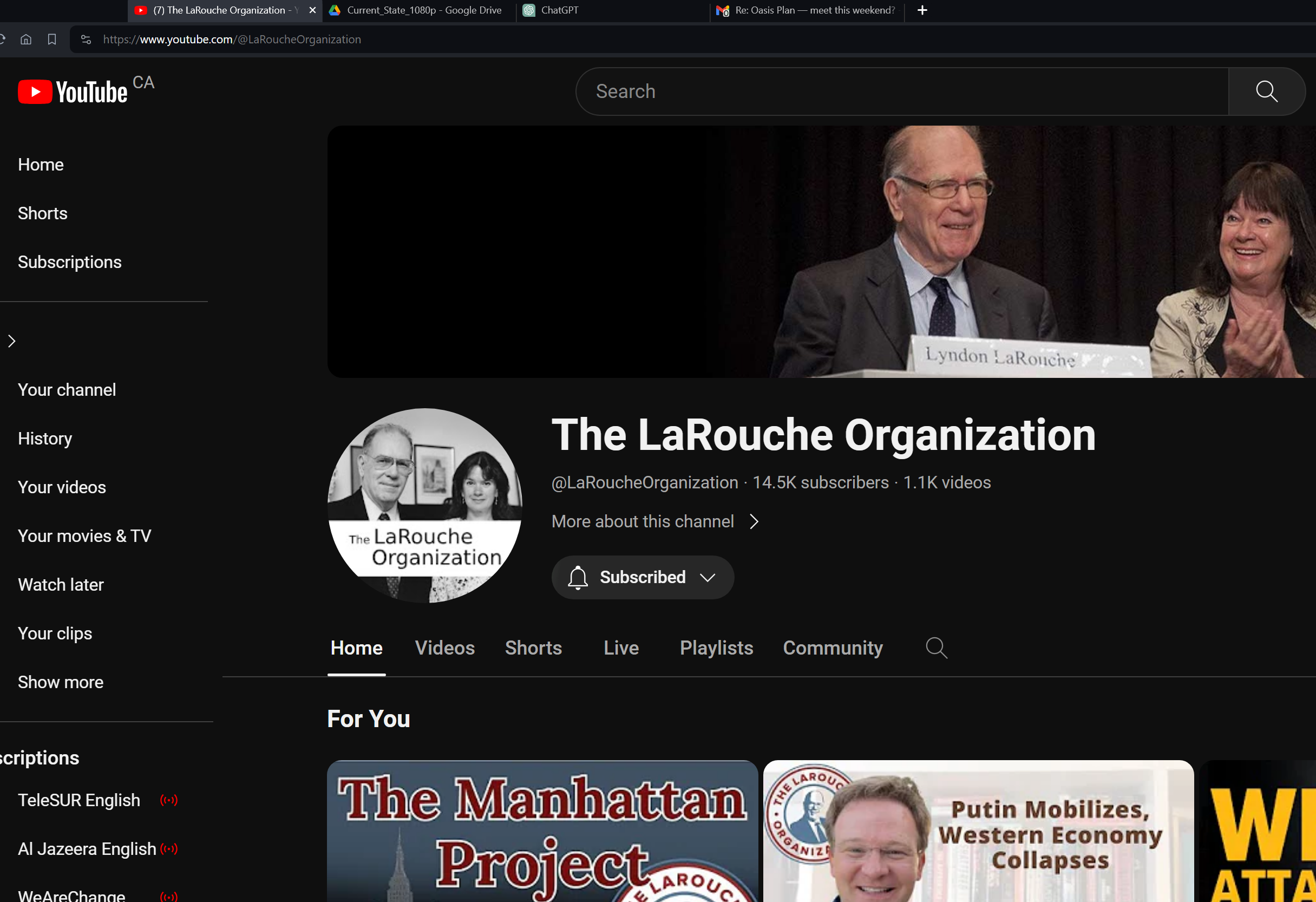Image resolution: width=1316 pixels, height=902 pixels.
Task: Click the 1.1K videos count
Action: (947, 482)
